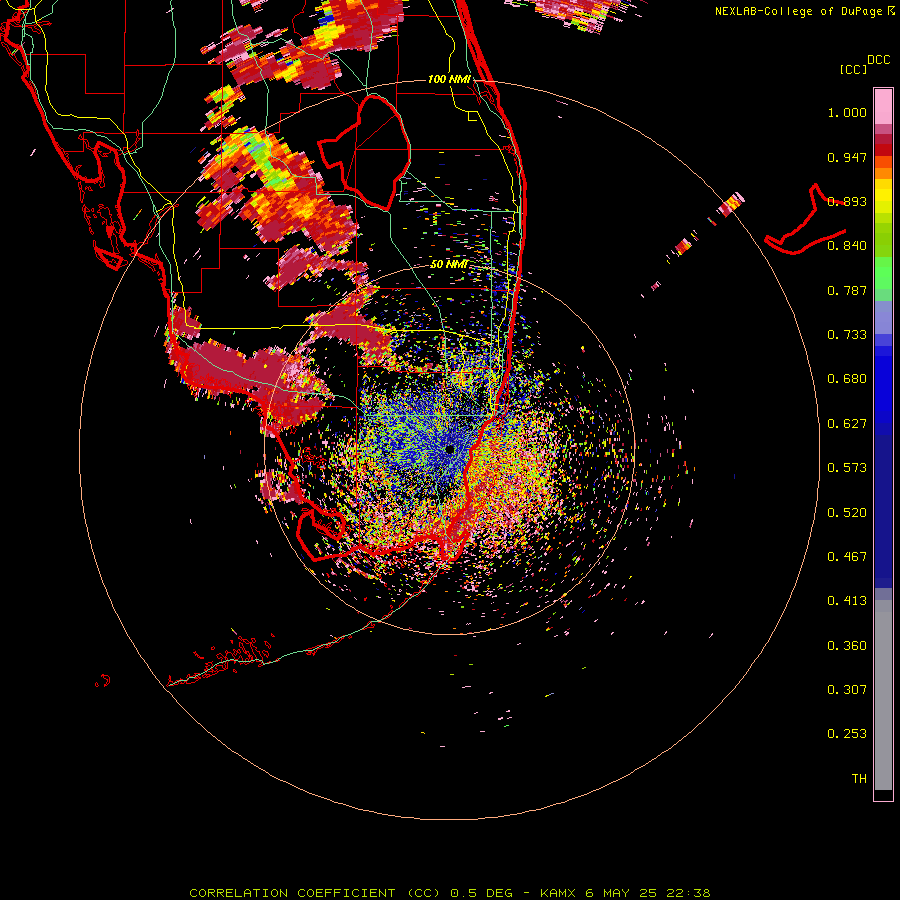Click the 0.893 color scale value
The image size is (900, 900).
coord(847,201)
